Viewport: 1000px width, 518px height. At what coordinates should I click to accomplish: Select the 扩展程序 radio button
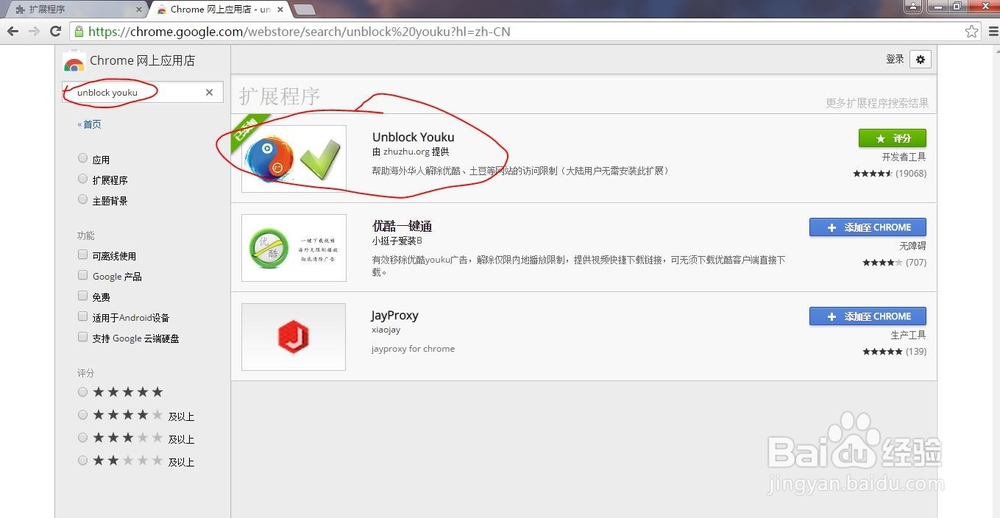82,178
